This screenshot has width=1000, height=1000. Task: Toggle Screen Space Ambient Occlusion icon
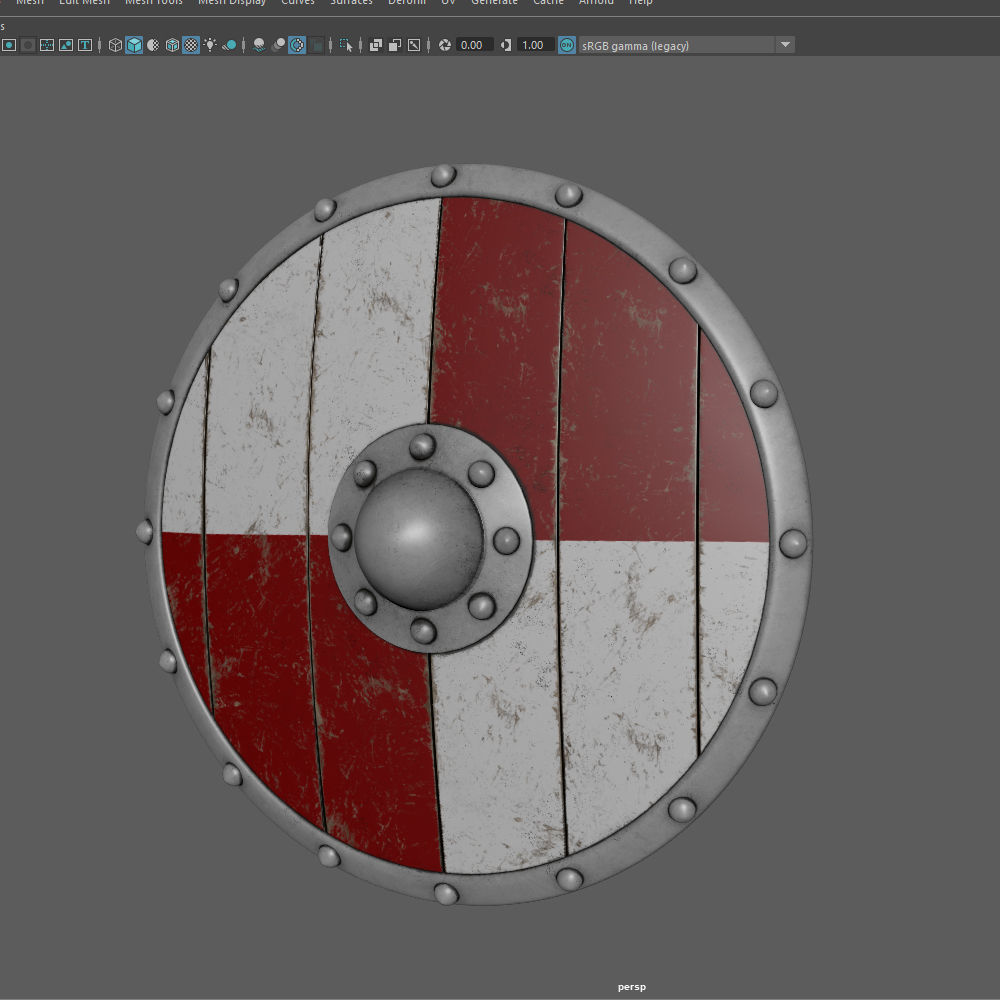(259, 45)
